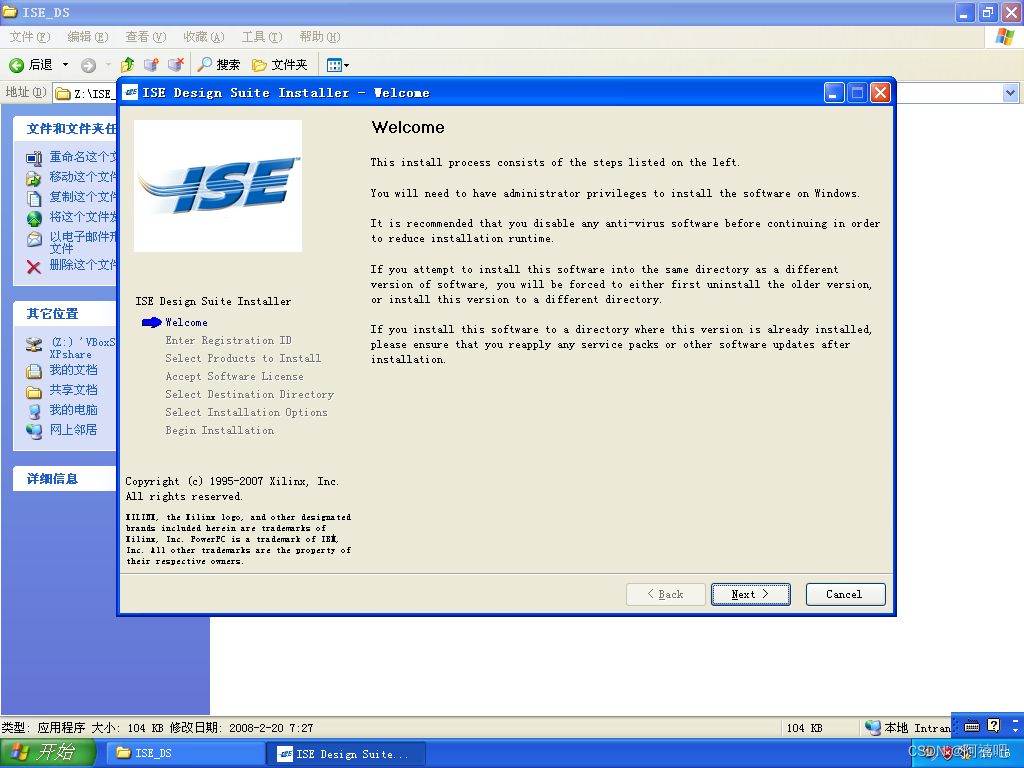
Task: Click the disabled Back button
Action: (x=665, y=594)
